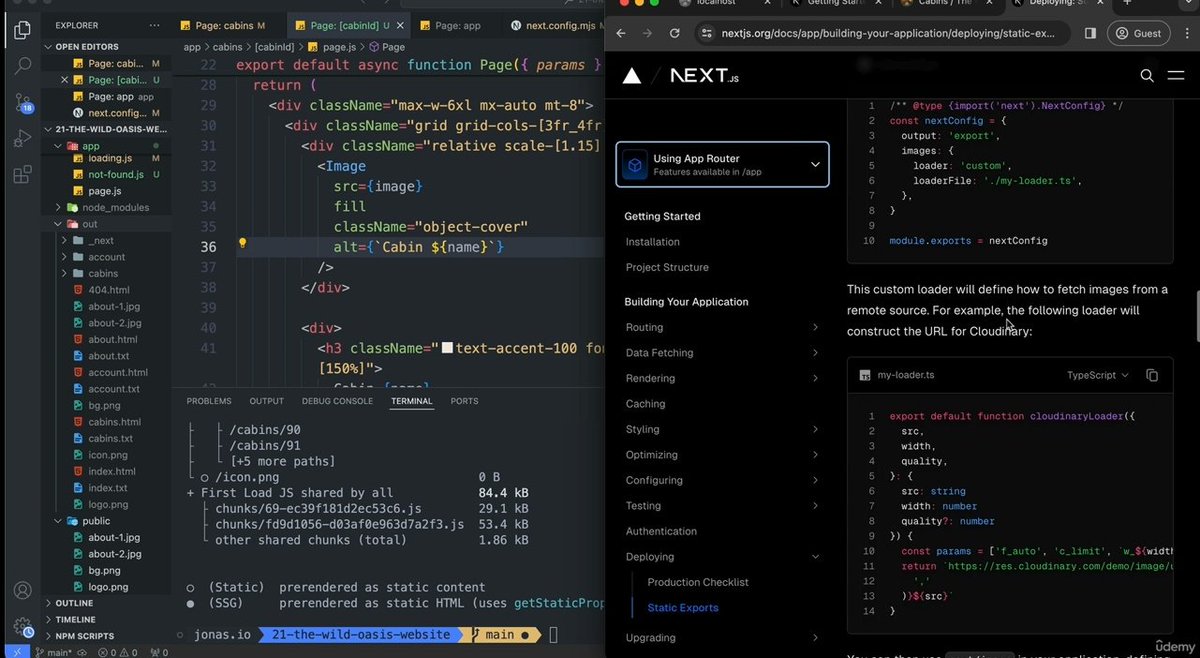The height and width of the screenshot is (658, 1200).
Task: Expand the Timeline section
Action: (x=75, y=619)
